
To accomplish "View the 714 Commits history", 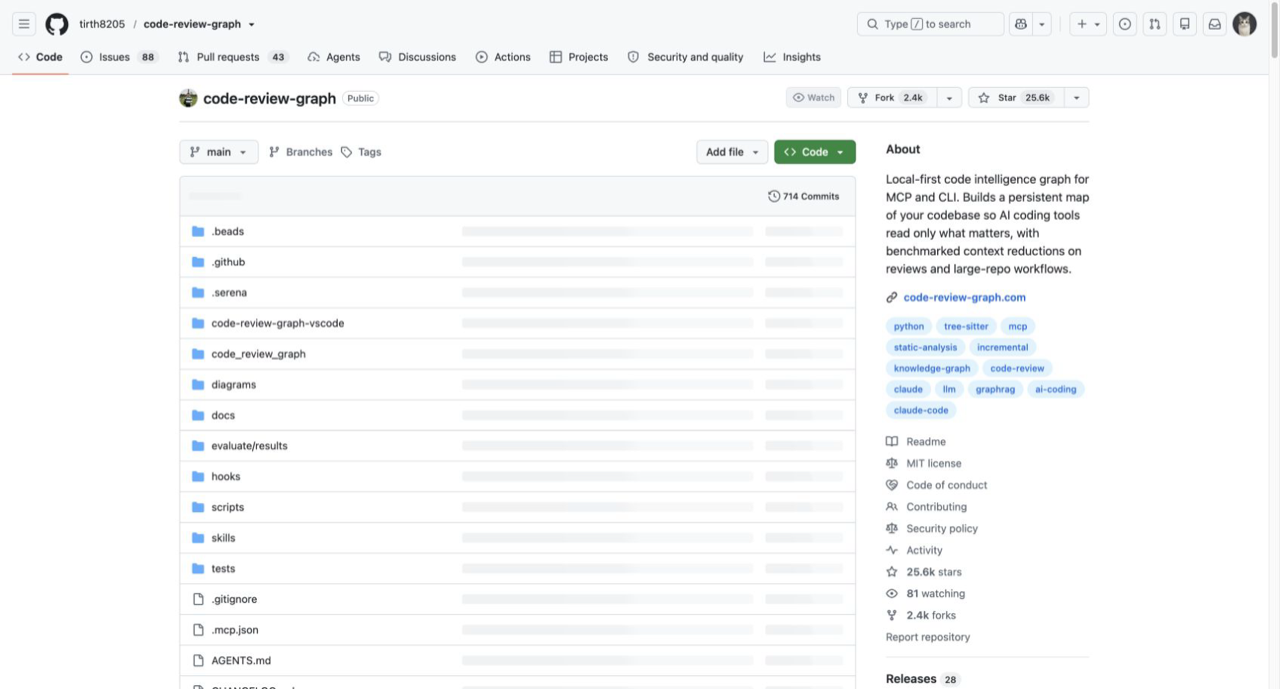I will pyautogui.click(x=804, y=196).
